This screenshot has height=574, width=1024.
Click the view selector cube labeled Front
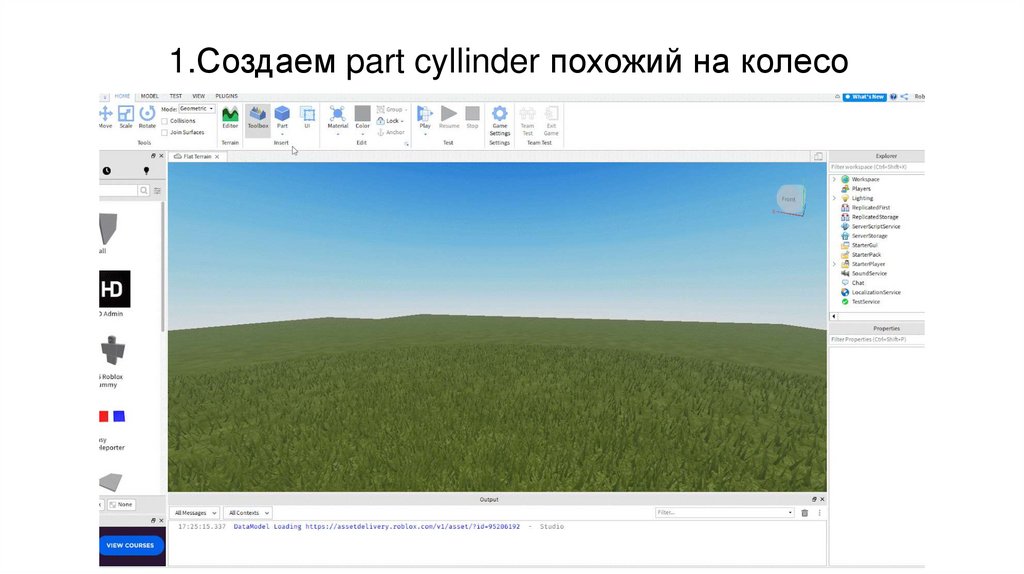pyautogui.click(x=790, y=199)
